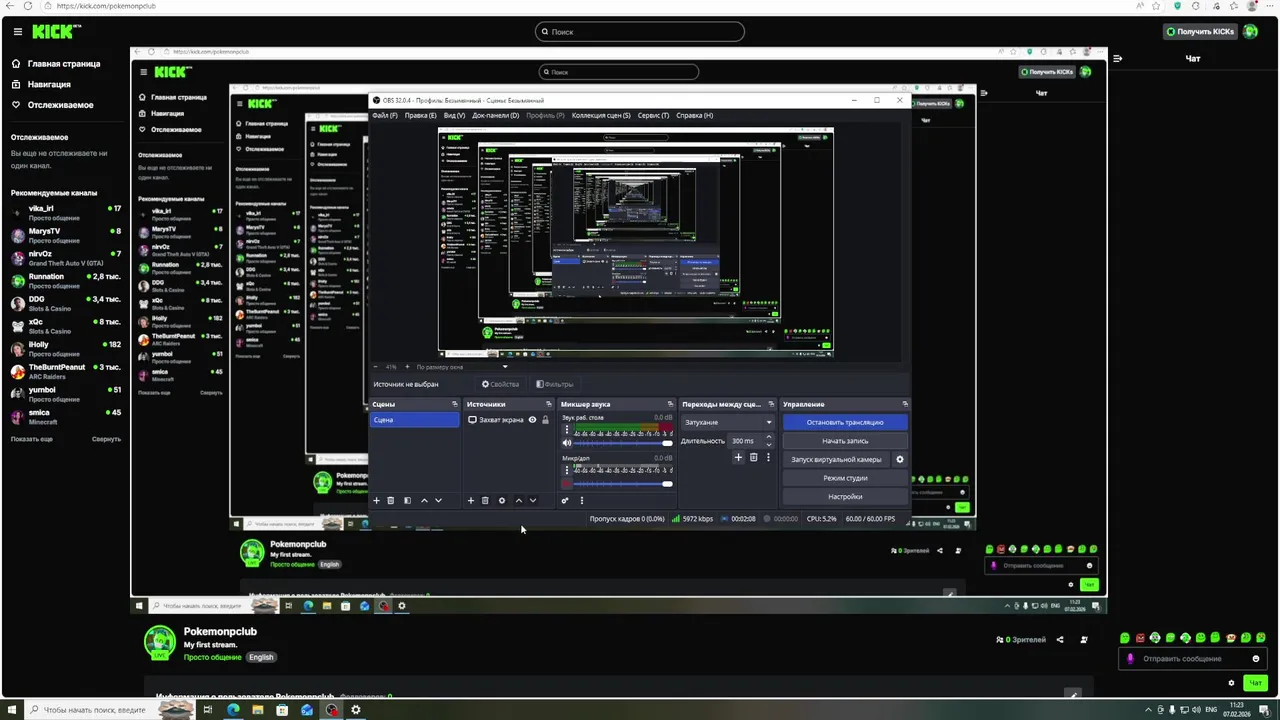Toggle eye visibility of Захват экрана in main OBS
The width and height of the screenshot is (1280, 720).
pyautogui.click(x=532, y=420)
